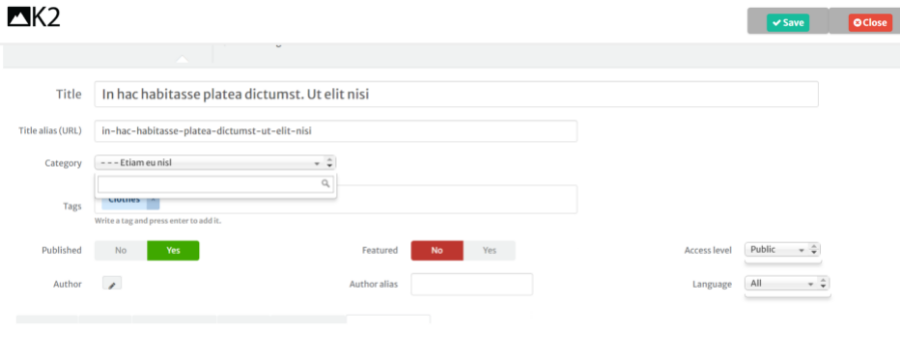900x360 pixels.
Task: Click the Language stepper arrows
Action: (x=823, y=284)
